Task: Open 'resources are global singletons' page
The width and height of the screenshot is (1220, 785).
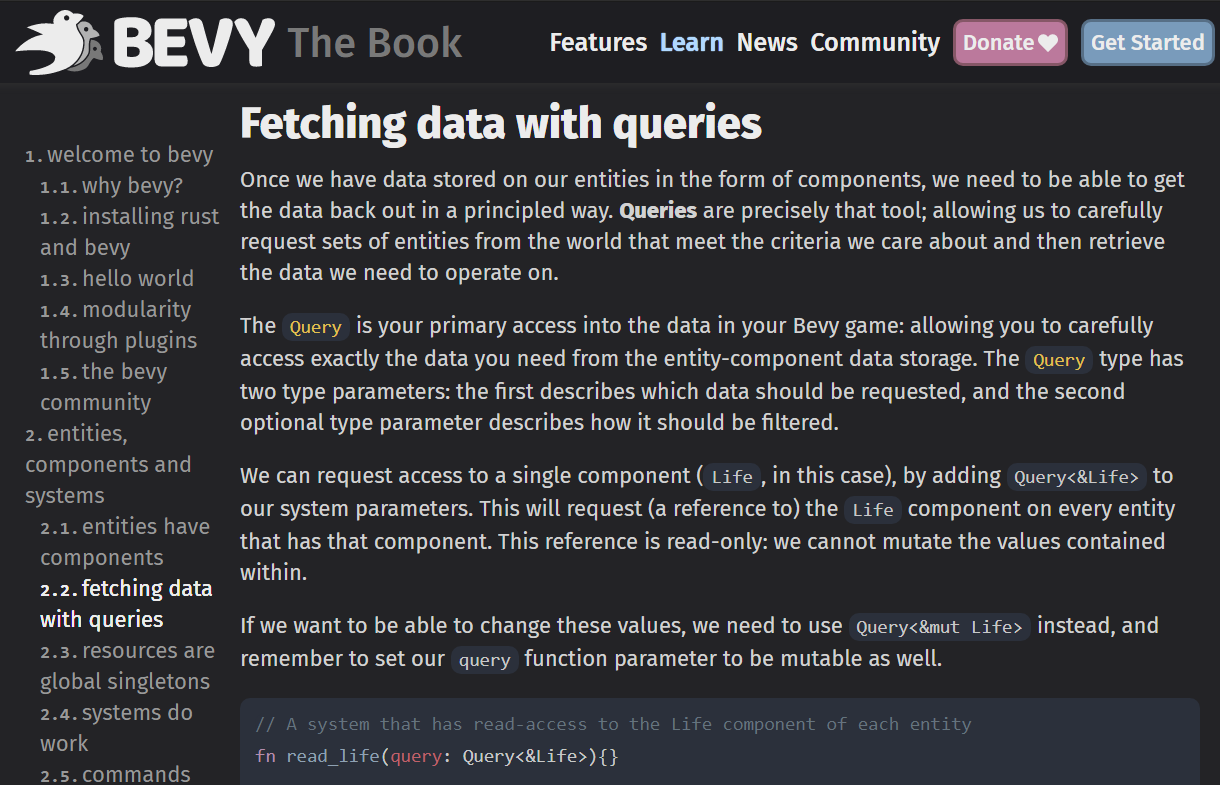Action: [x=127, y=665]
